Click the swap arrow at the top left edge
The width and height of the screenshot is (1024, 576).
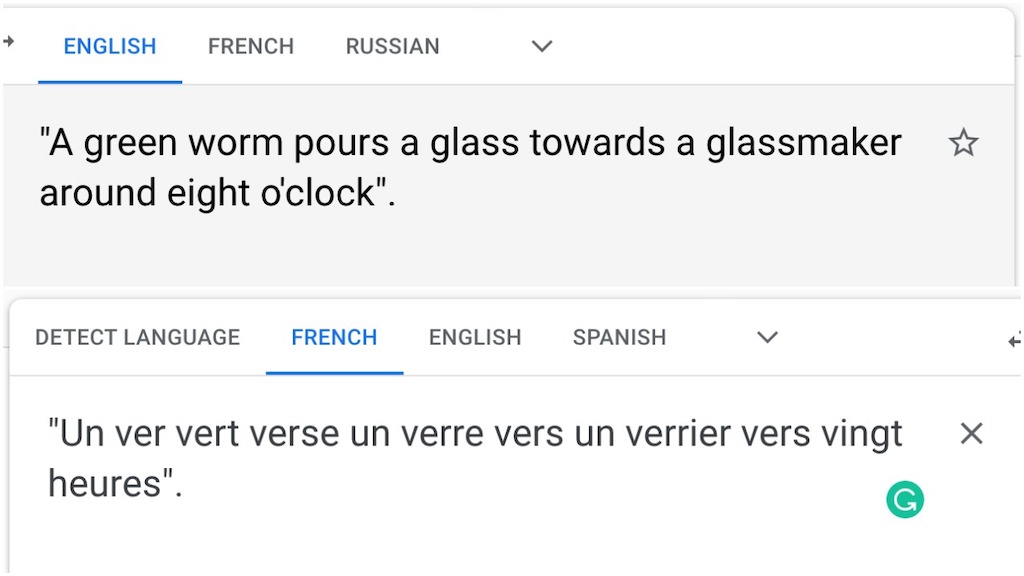coord(8,42)
